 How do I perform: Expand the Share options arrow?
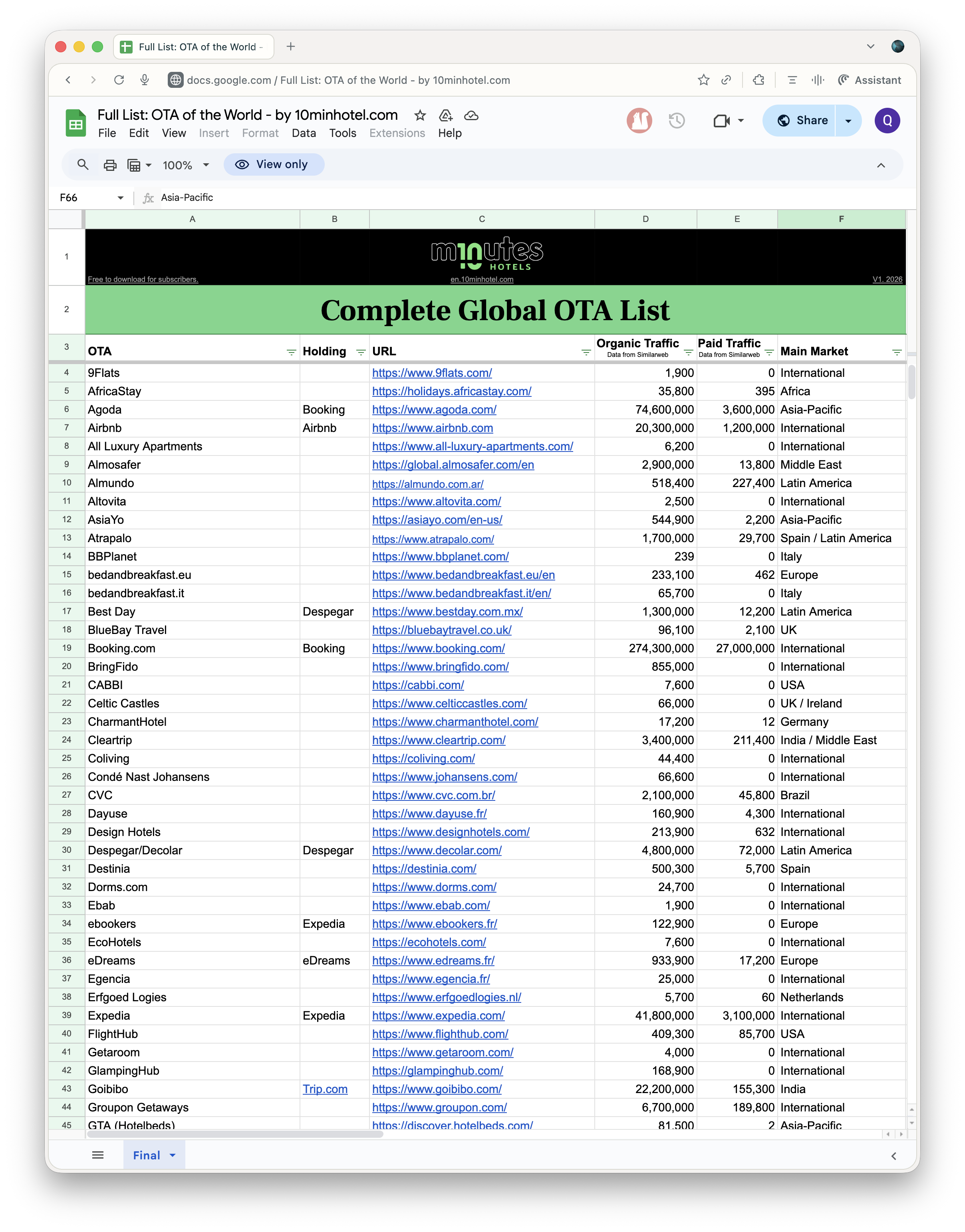(x=848, y=121)
